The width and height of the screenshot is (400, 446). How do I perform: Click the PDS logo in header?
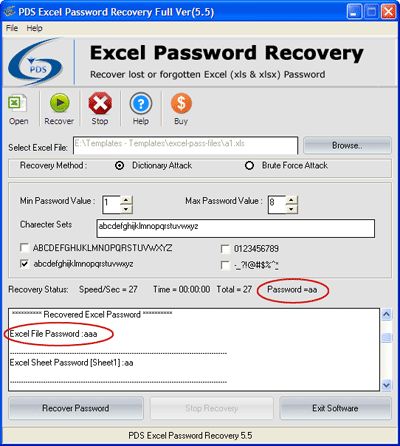click(36, 62)
